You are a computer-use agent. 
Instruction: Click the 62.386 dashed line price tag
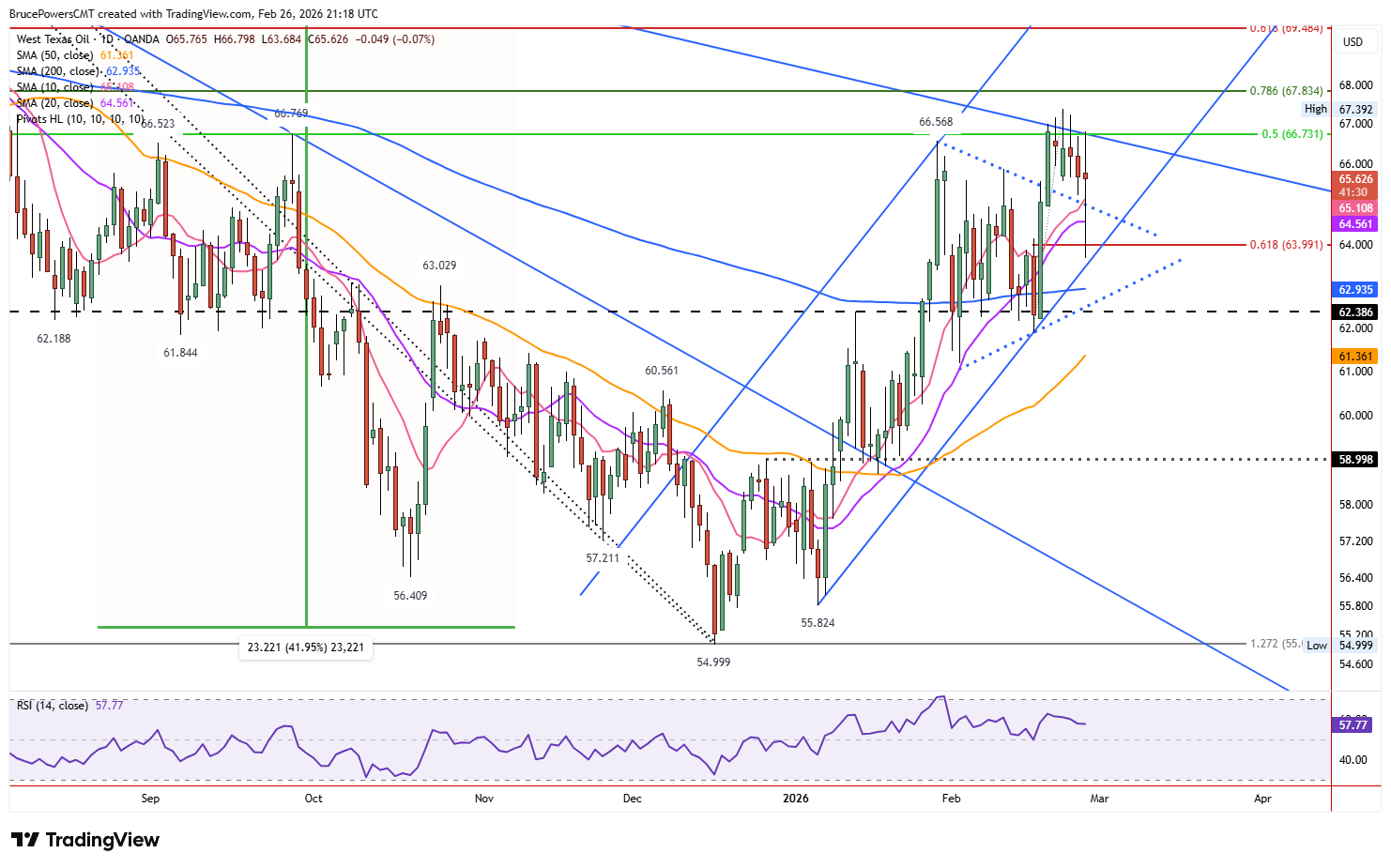tap(1355, 312)
